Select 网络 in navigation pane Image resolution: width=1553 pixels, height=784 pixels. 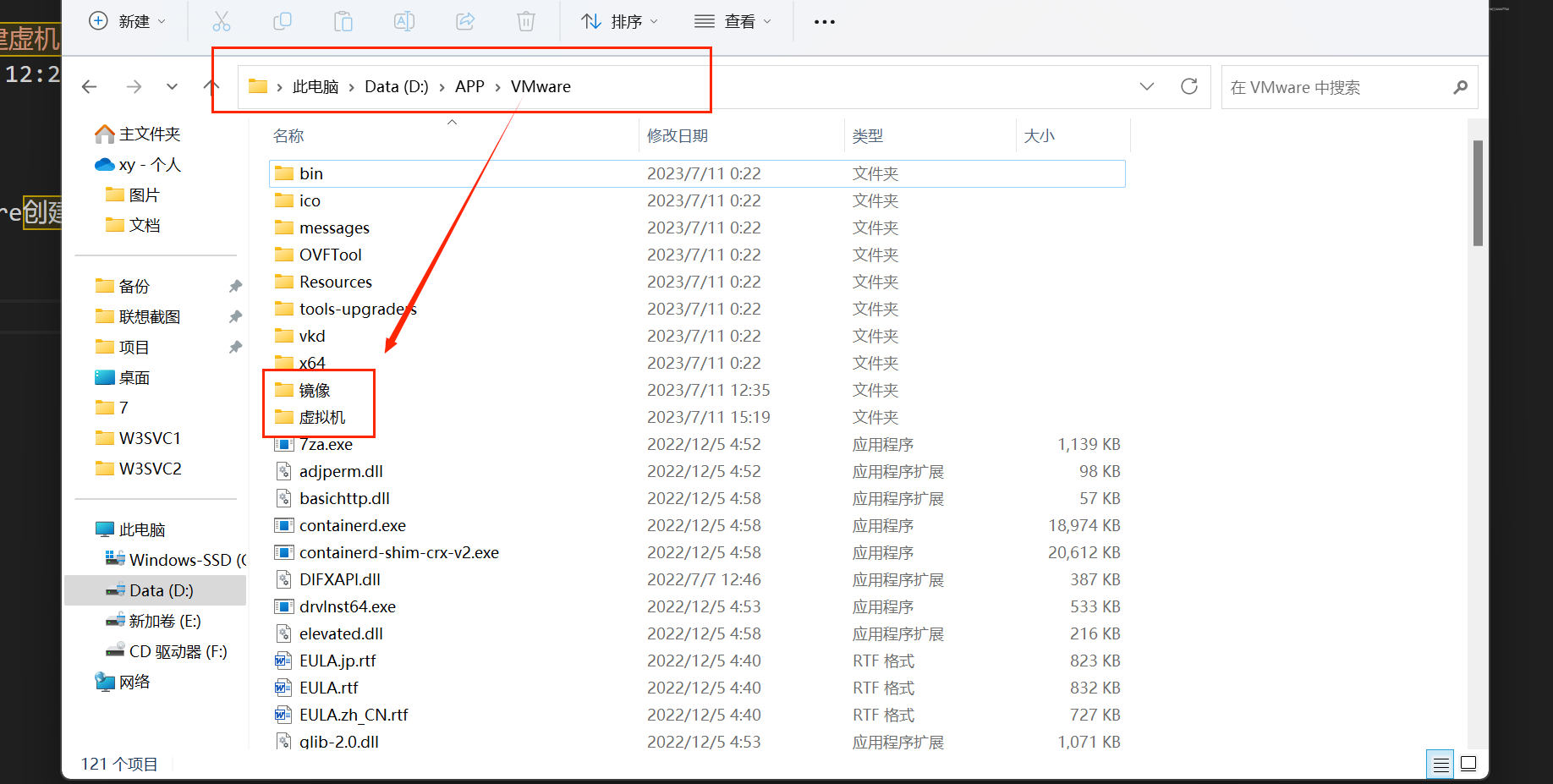click(123, 682)
